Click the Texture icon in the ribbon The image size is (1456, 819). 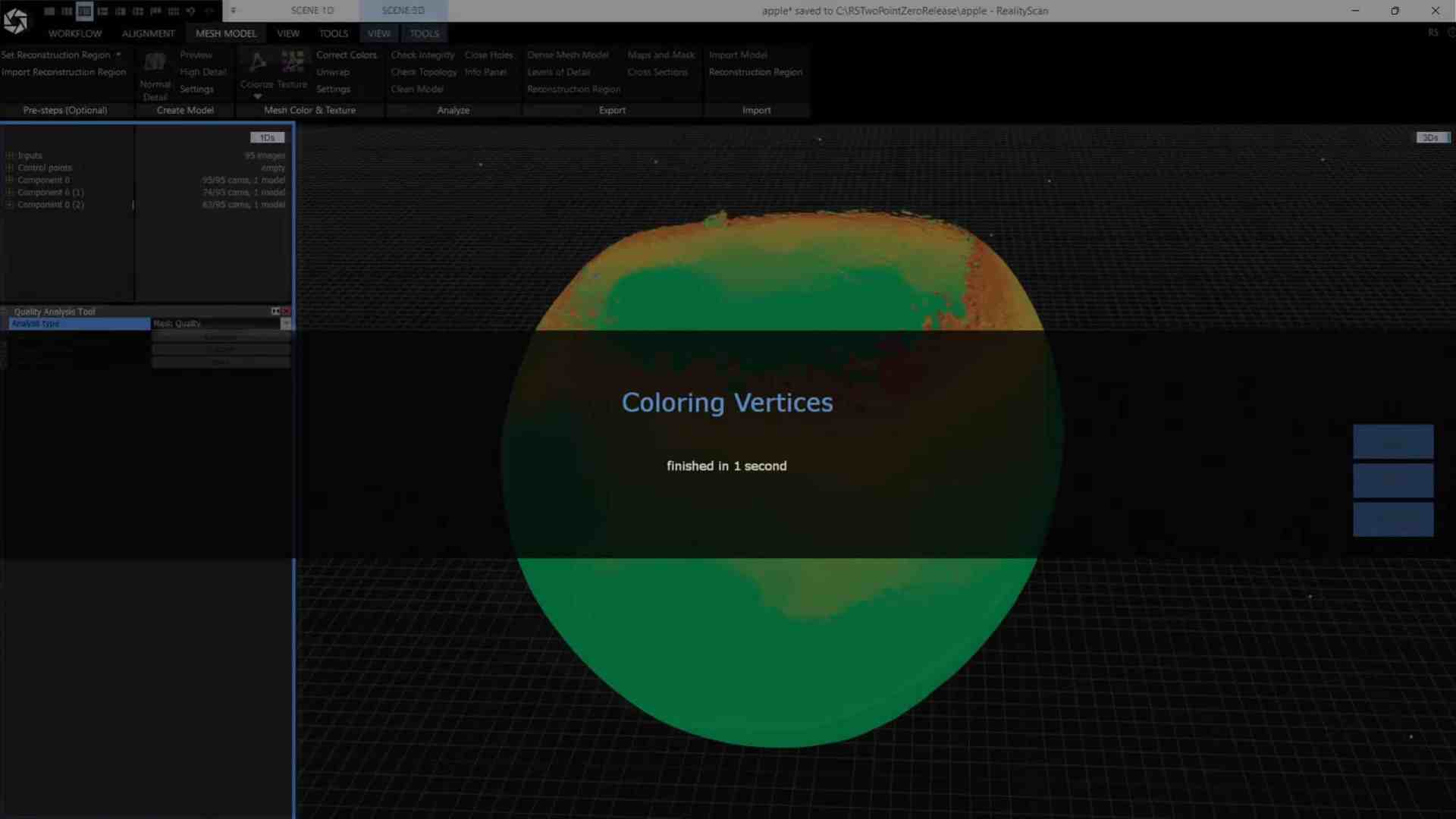pos(293,62)
